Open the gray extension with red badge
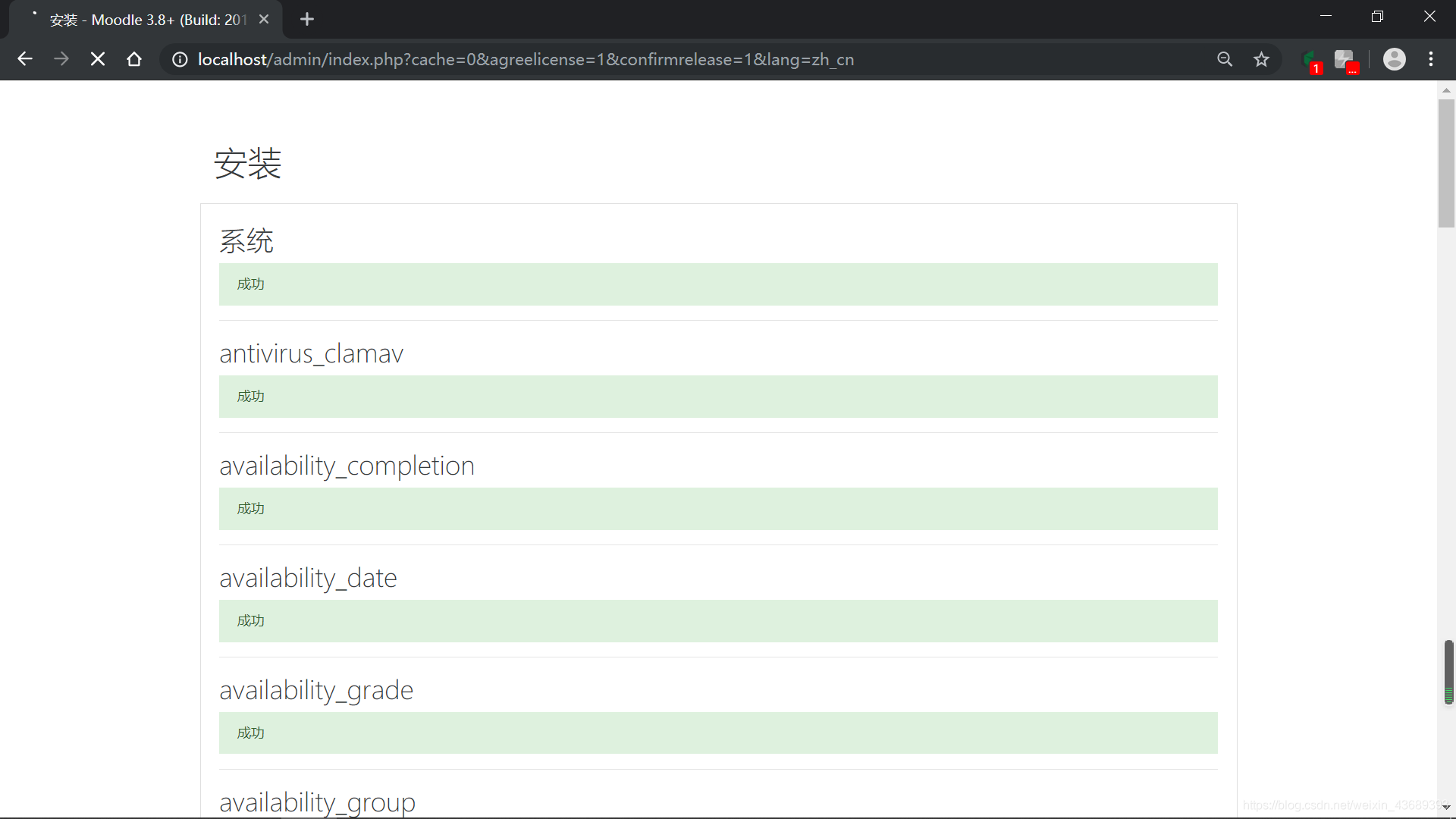Image resolution: width=1456 pixels, height=819 pixels. coord(1345,59)
